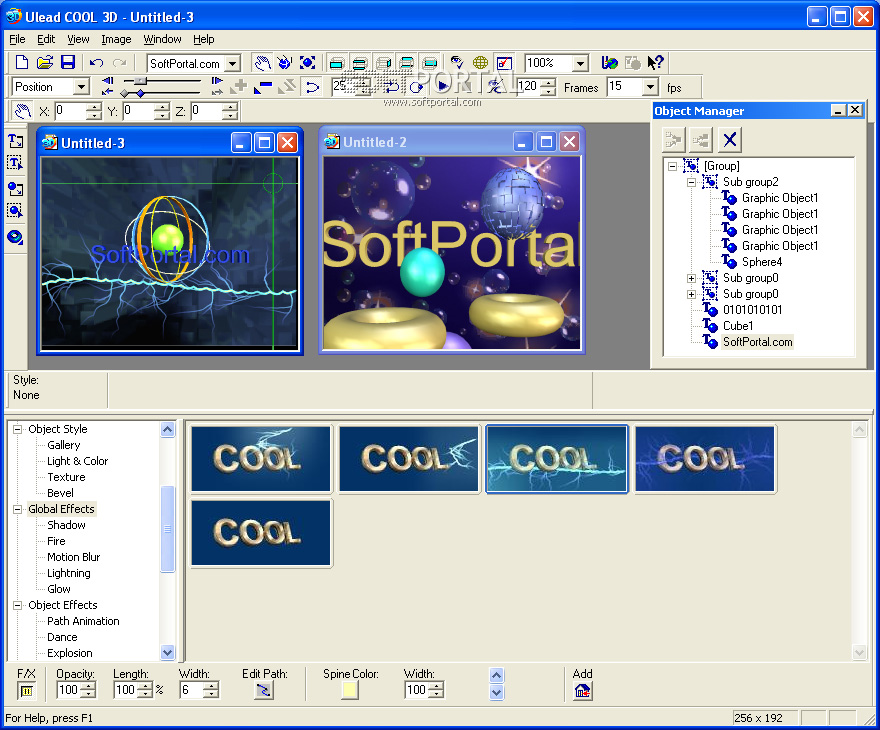The image size is (880, 730).
Task: Select the Rotate Object tool
Action: tap(285, 62)
